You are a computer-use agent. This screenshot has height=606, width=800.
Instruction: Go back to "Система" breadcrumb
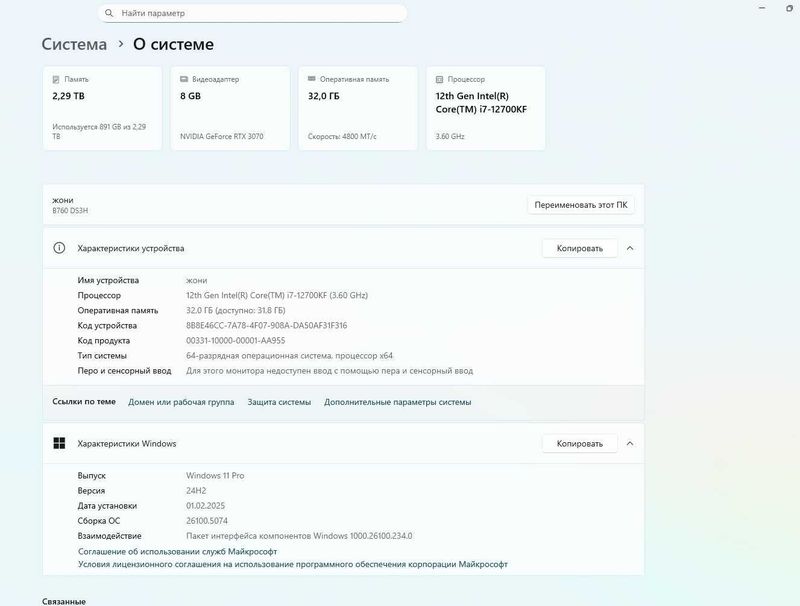pyautogui.click(x=74, y=44)
